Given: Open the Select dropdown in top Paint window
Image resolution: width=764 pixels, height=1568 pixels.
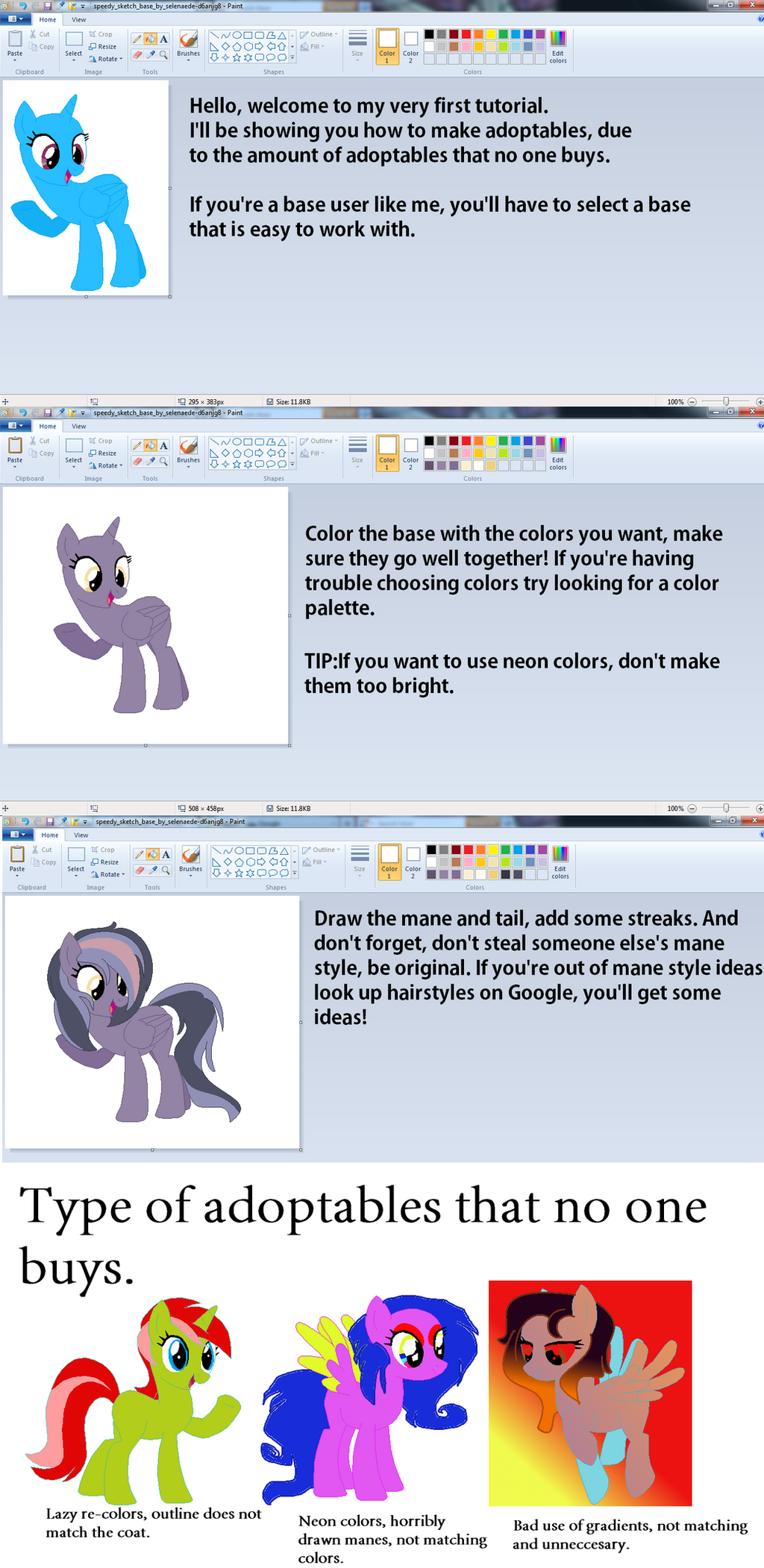Looking at the screenshot, I should coord(74,58).
